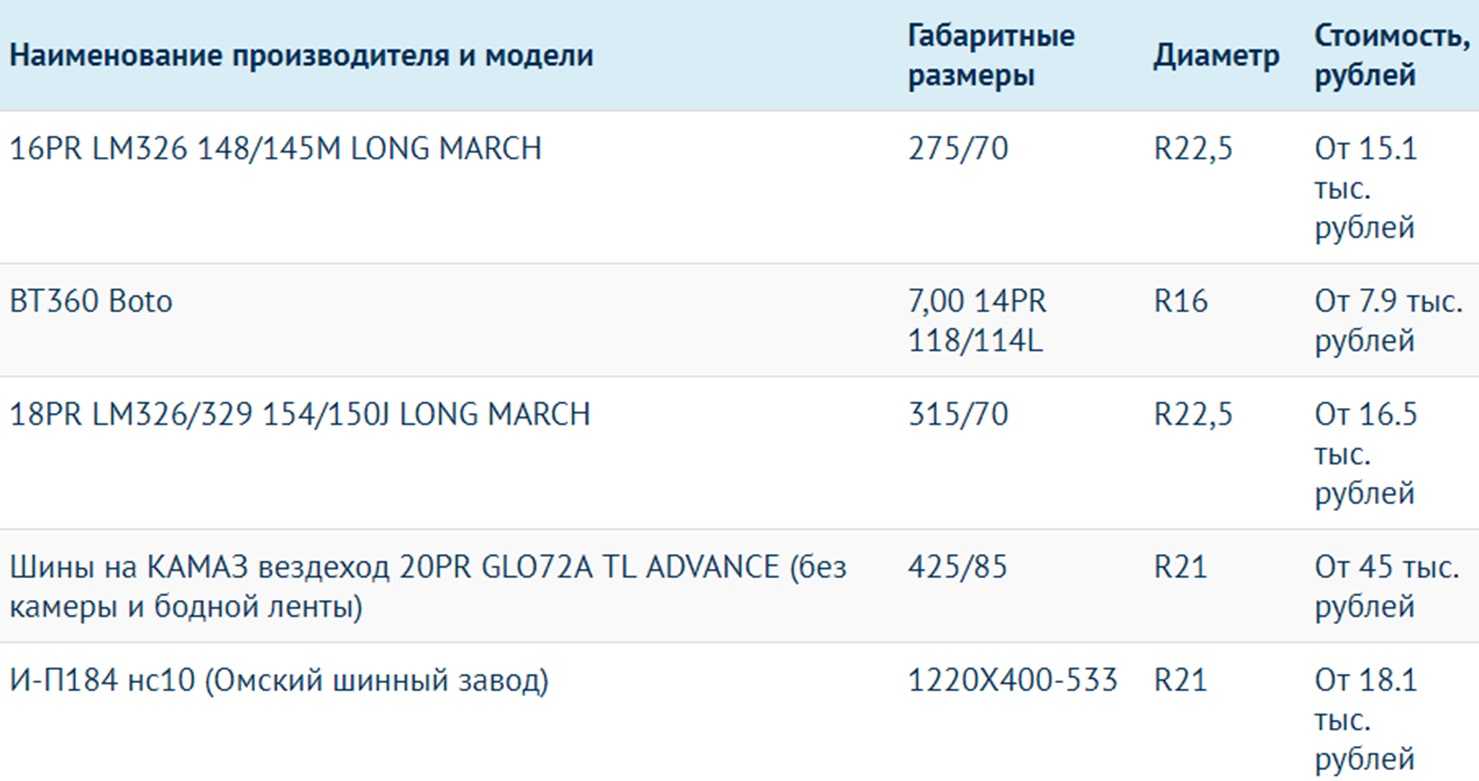The width and height of the screenshot is (1479, 781).
Task: Click the 'От 18.1 тыс. рублей' price
Action: point(1366,720)
